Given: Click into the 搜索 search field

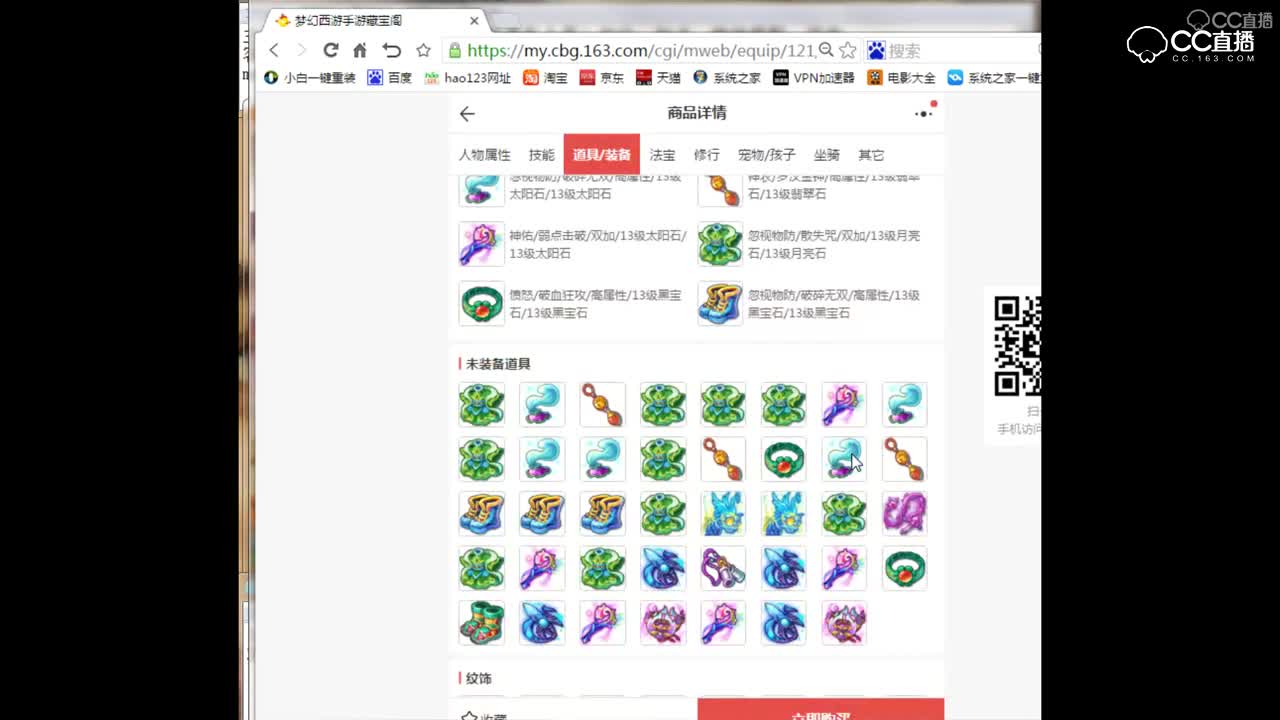Looking at the screenshot, I should [962, 50].
